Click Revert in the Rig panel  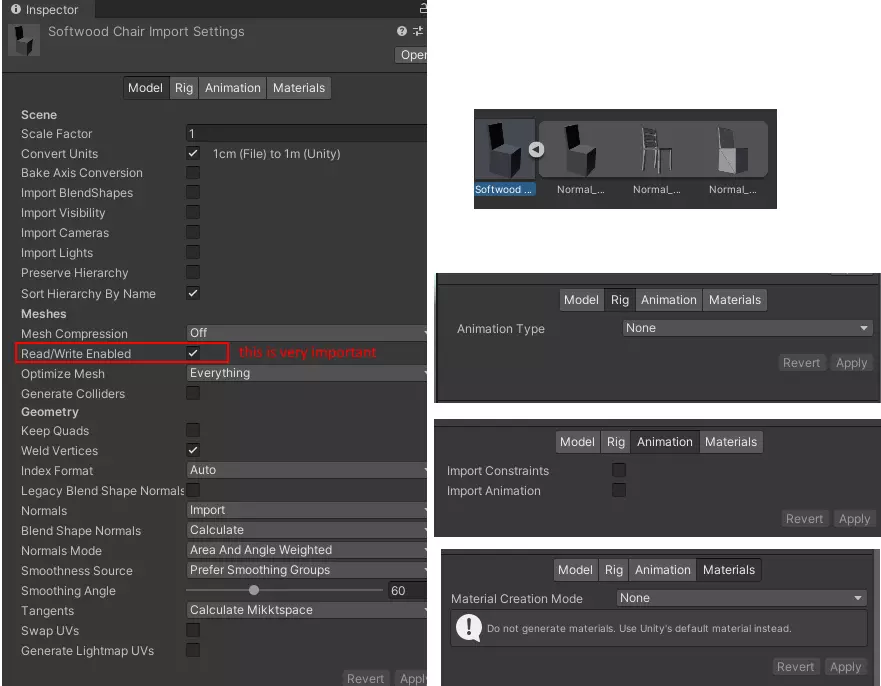coord(801,362)
